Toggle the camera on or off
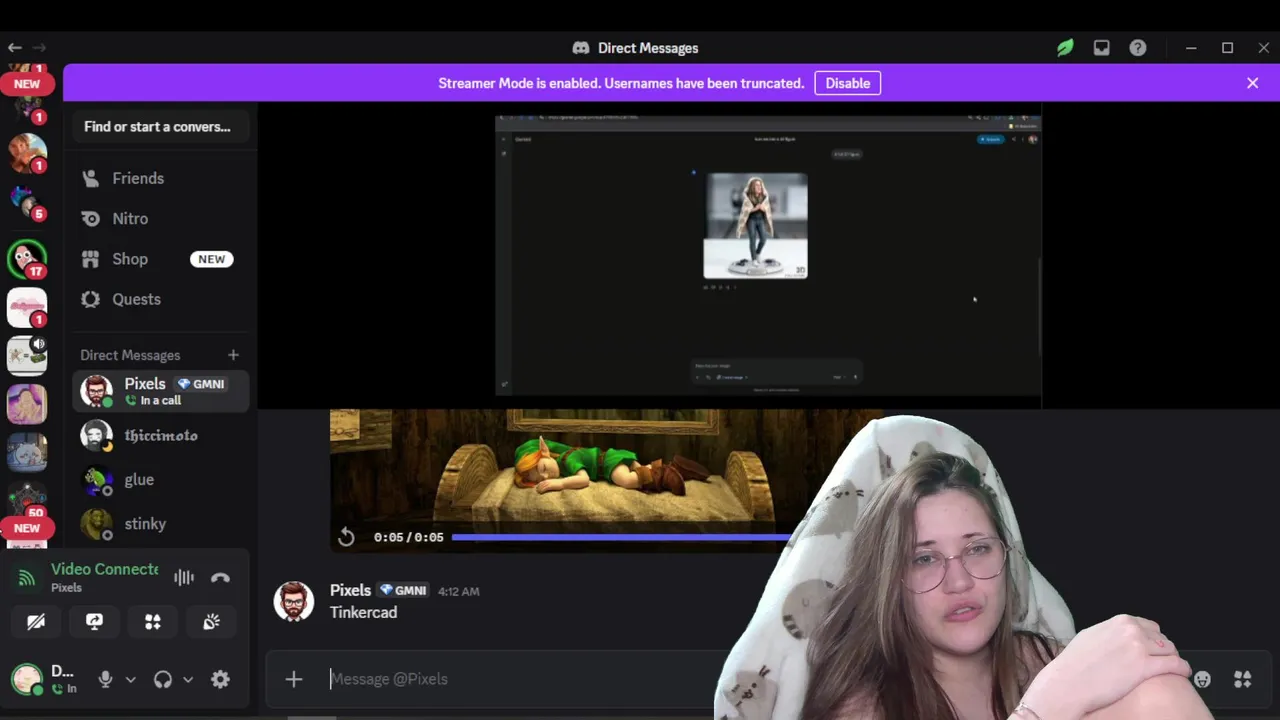Screen dimensions: 1280x720 [36, 622]
